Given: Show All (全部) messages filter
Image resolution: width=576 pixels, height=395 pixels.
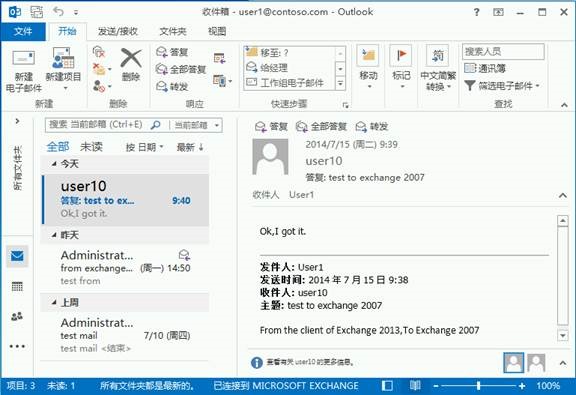Looking at the screenshot, I should click(58, 147).
